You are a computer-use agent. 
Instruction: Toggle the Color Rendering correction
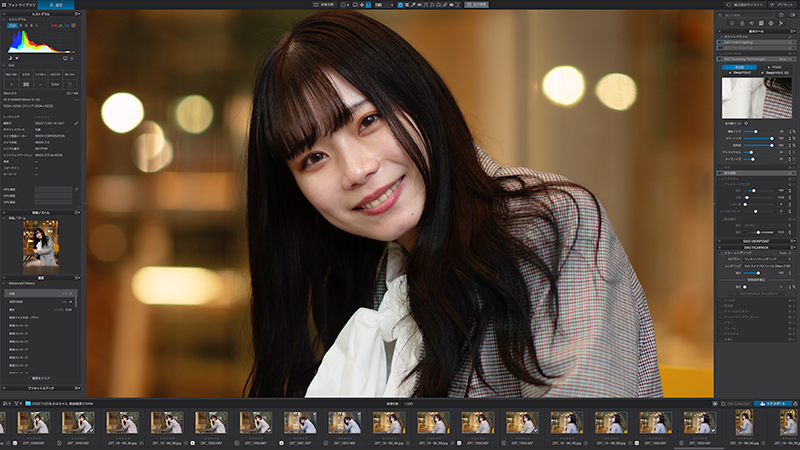coord(721,253)
